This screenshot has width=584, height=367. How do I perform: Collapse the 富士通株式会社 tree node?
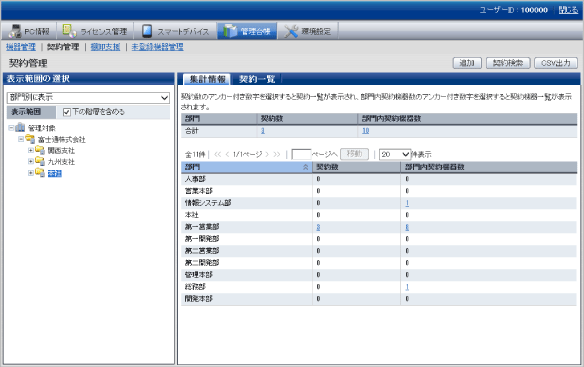[21, 139]
